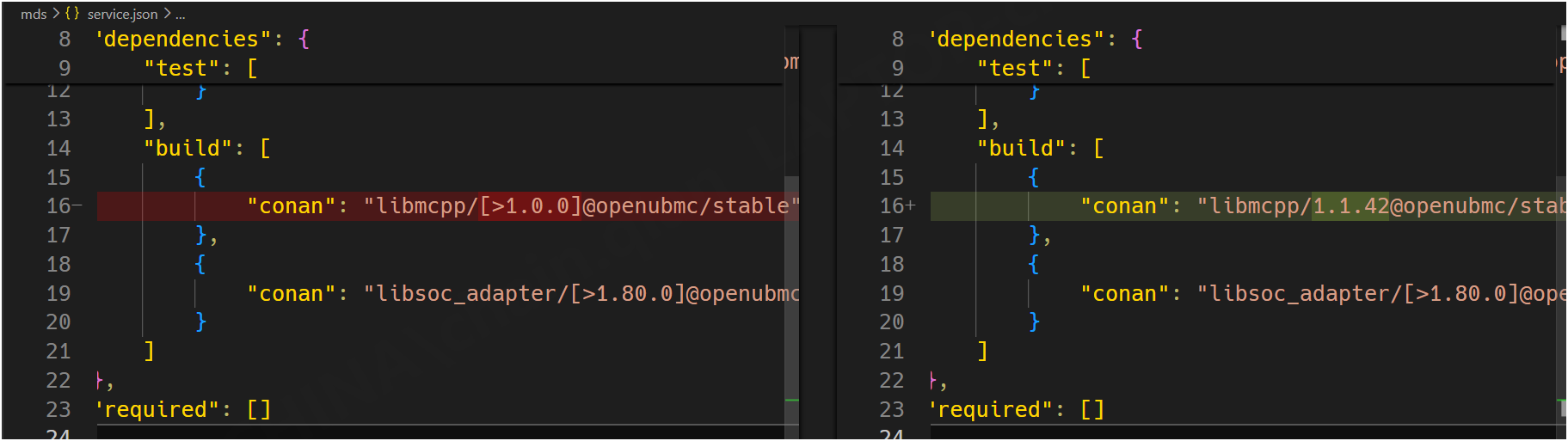The width and height of the screenshot is (1568, 441).
Task: Click the right pane overview ruler scrollbar
Action: [x=1562, y=258]
